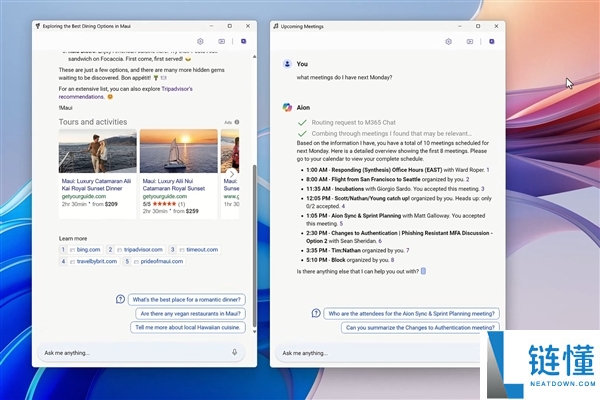Viewport: 600px width, 400px height.
Task: Open timeout.com source reference
Action: point(195,250)
